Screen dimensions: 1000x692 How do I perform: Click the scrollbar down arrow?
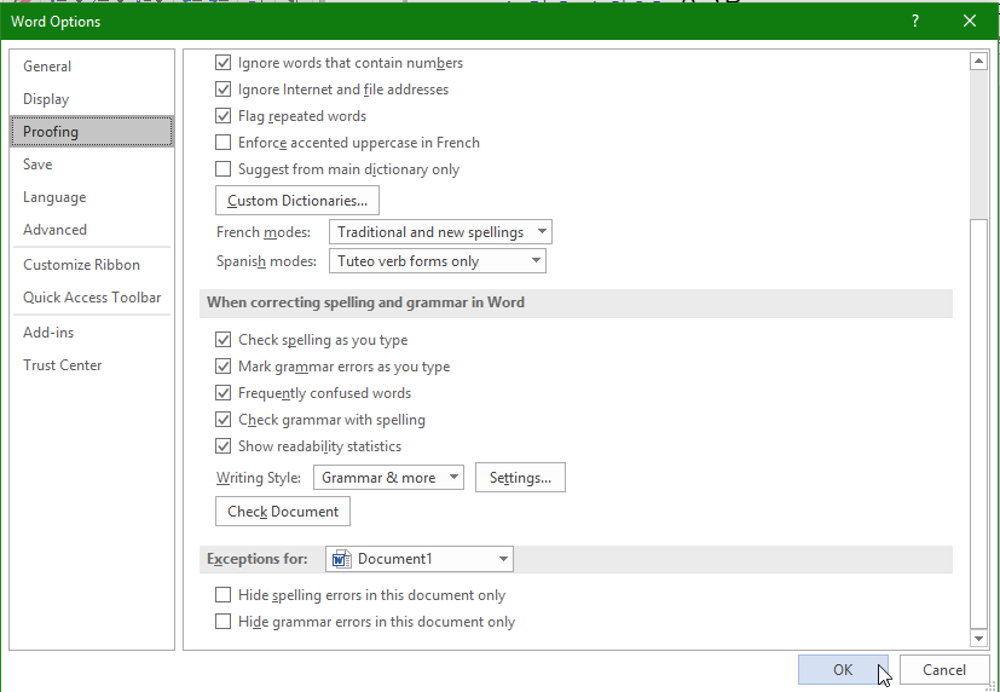point(979,638)
